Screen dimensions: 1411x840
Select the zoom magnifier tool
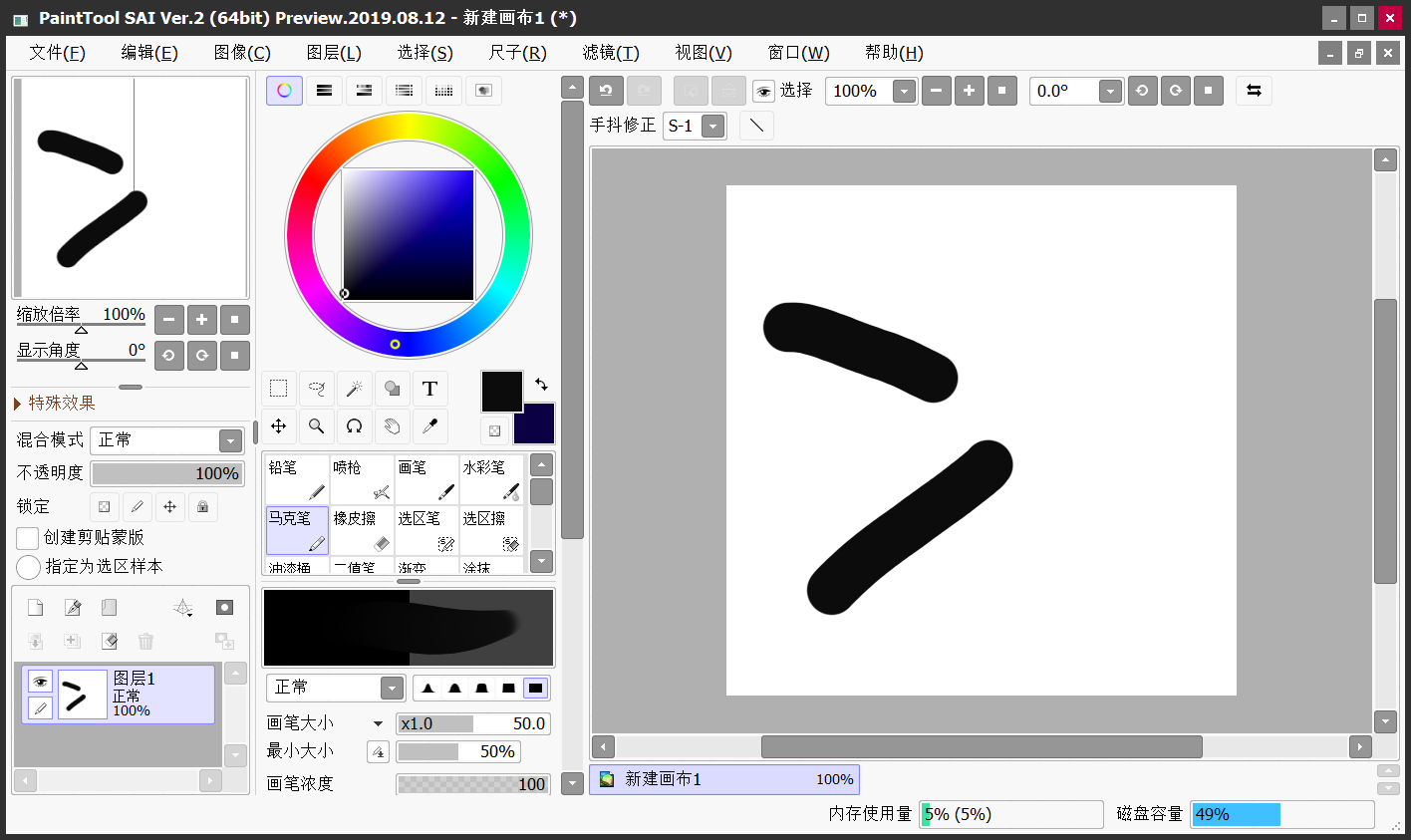tap(317, 426)
